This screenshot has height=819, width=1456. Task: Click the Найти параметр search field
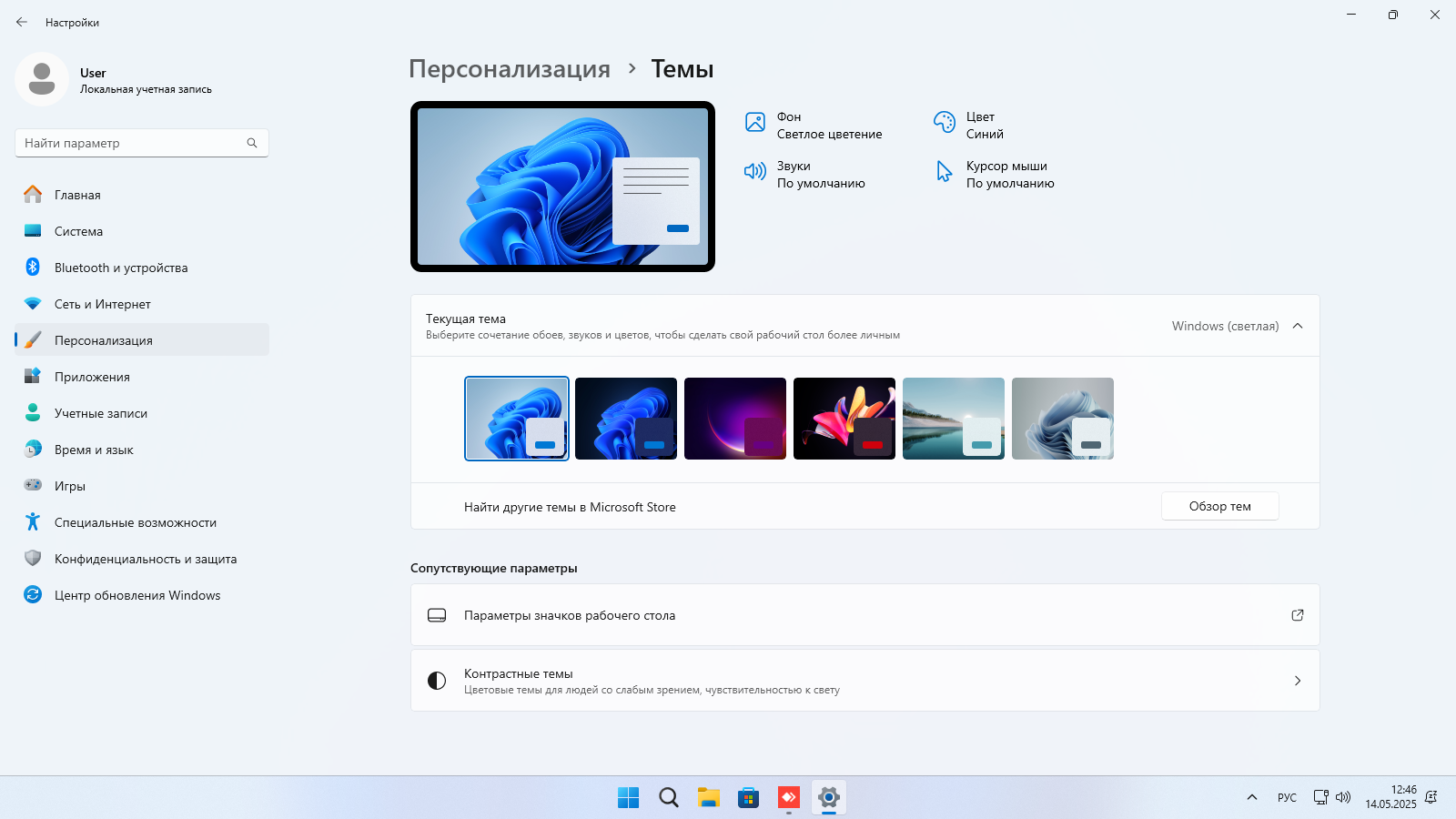click(142, 143)
